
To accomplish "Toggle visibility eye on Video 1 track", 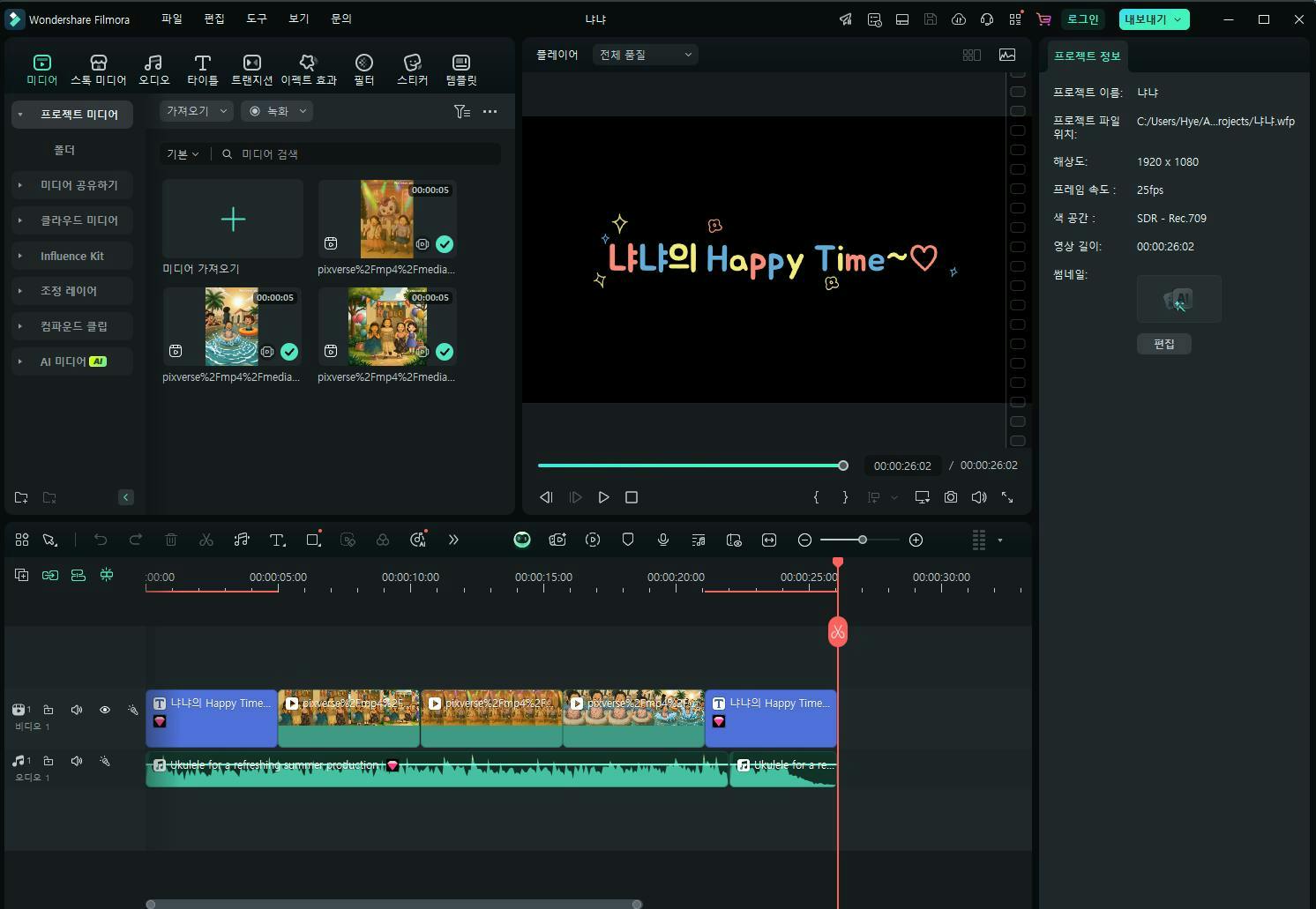I will point(105,710).
